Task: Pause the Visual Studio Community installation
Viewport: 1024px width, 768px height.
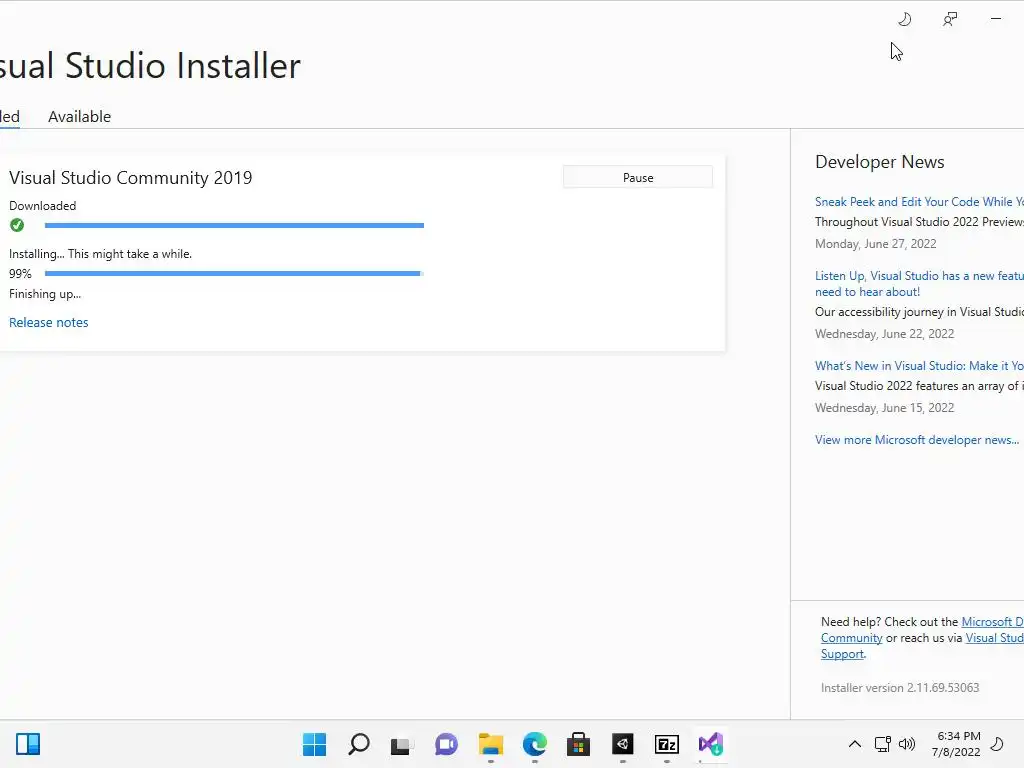Action: point(638,178)
